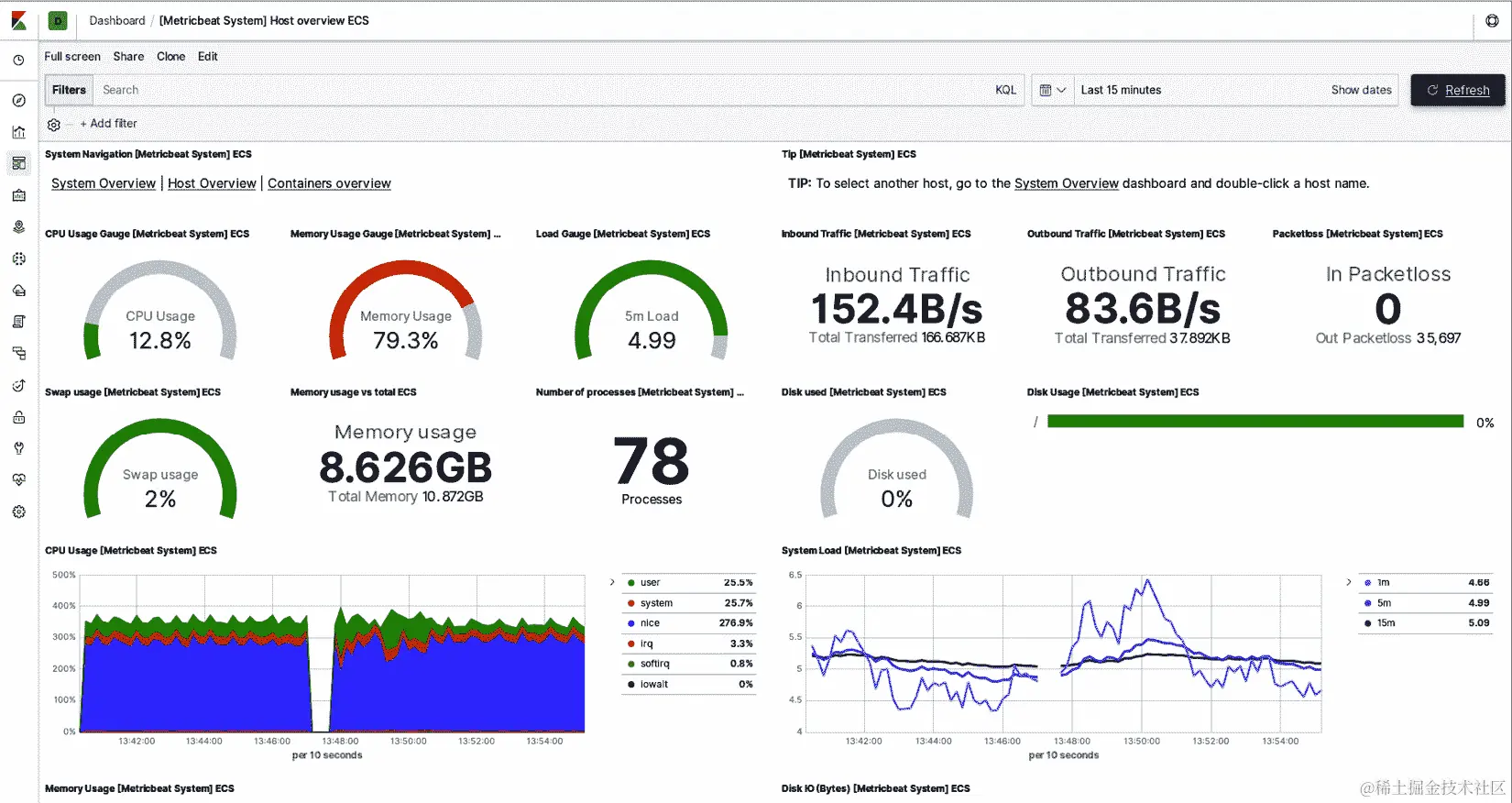Click softirq color dot in CPU legend

click(631, 664)
